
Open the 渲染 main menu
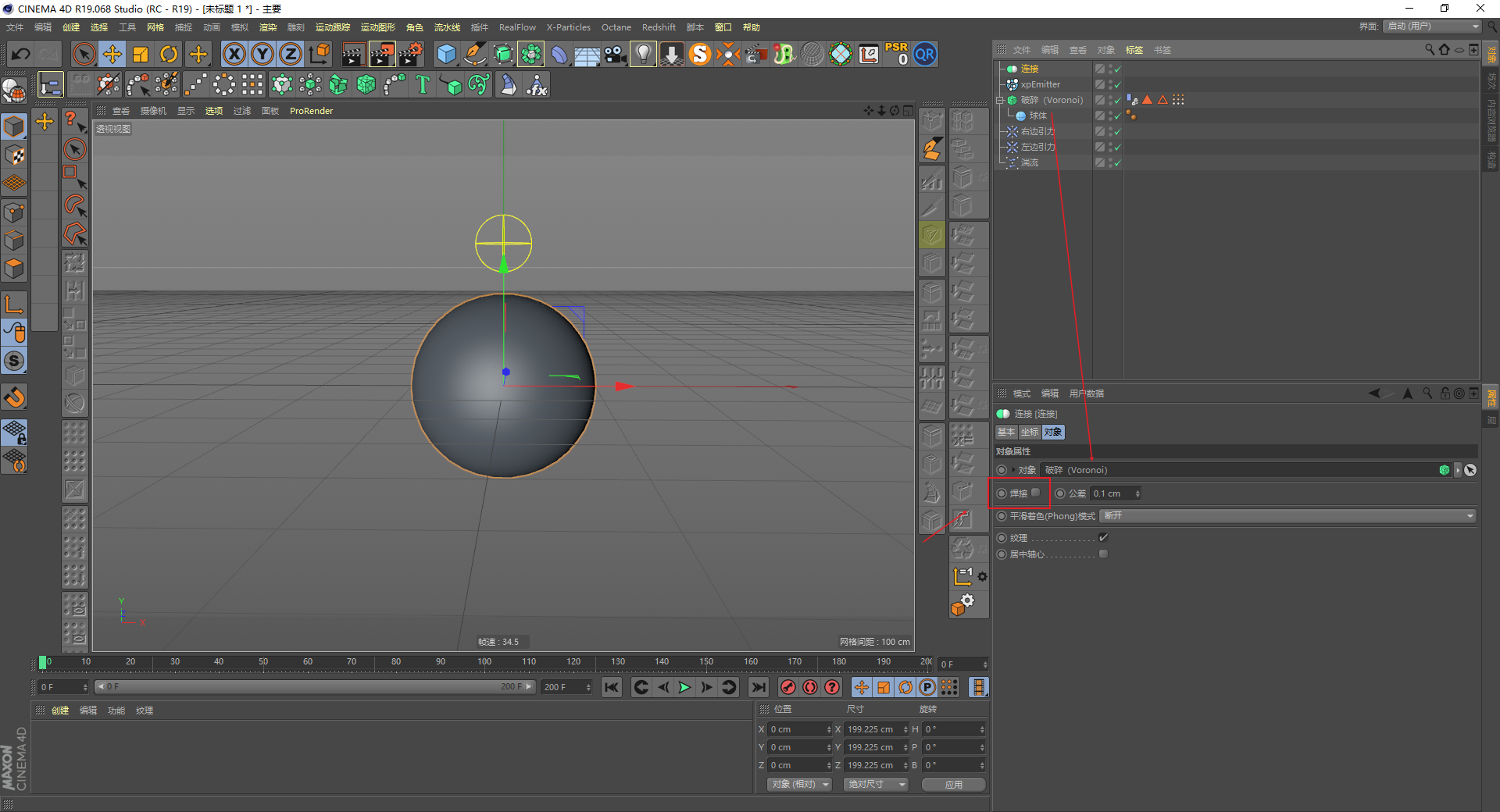[268, 27]
